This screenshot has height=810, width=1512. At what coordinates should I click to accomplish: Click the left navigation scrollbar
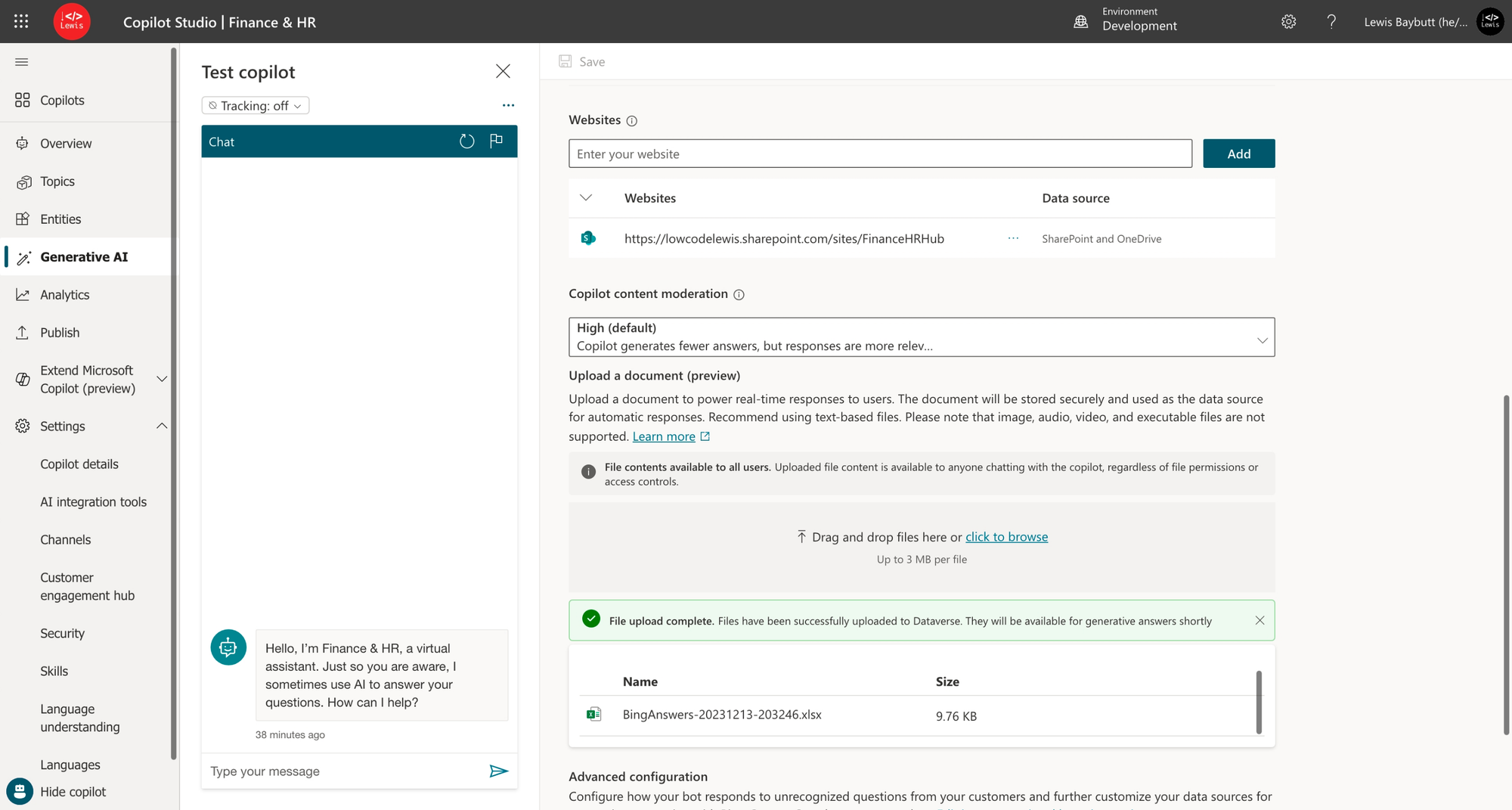tap(174, 403)
